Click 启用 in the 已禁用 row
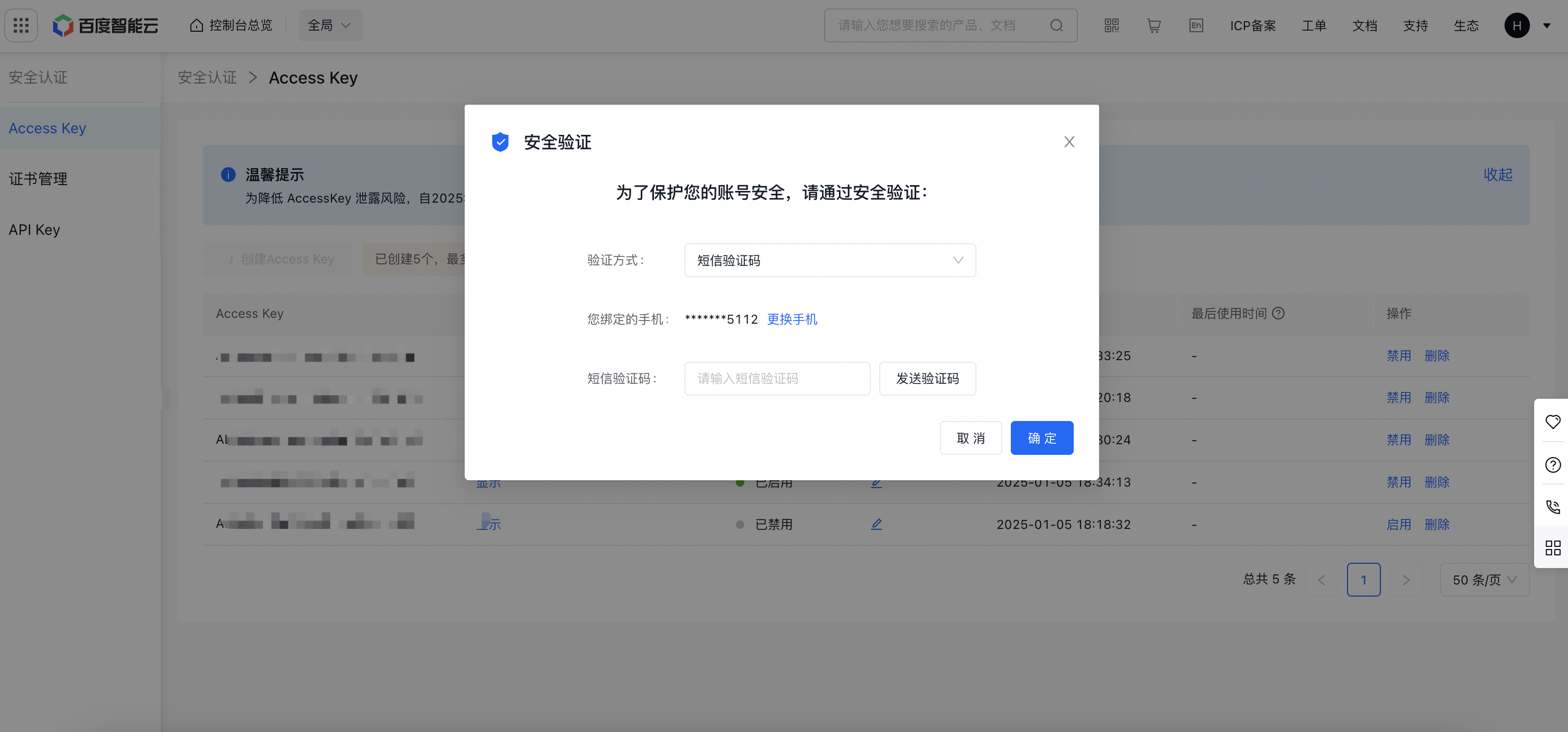The width and height of the screenshot is (1568, 732). pyautogui.click(x=1399, y=524)
